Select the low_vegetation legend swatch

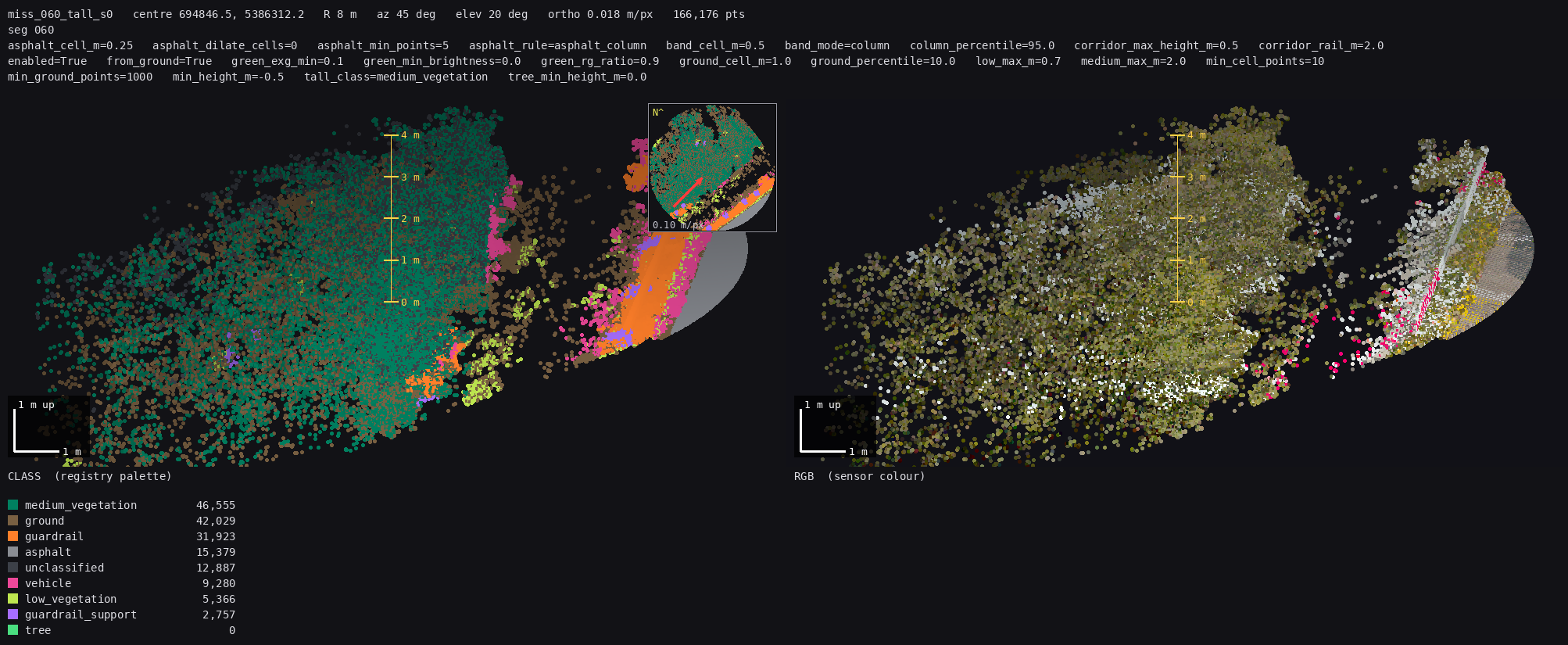point(13,599)
